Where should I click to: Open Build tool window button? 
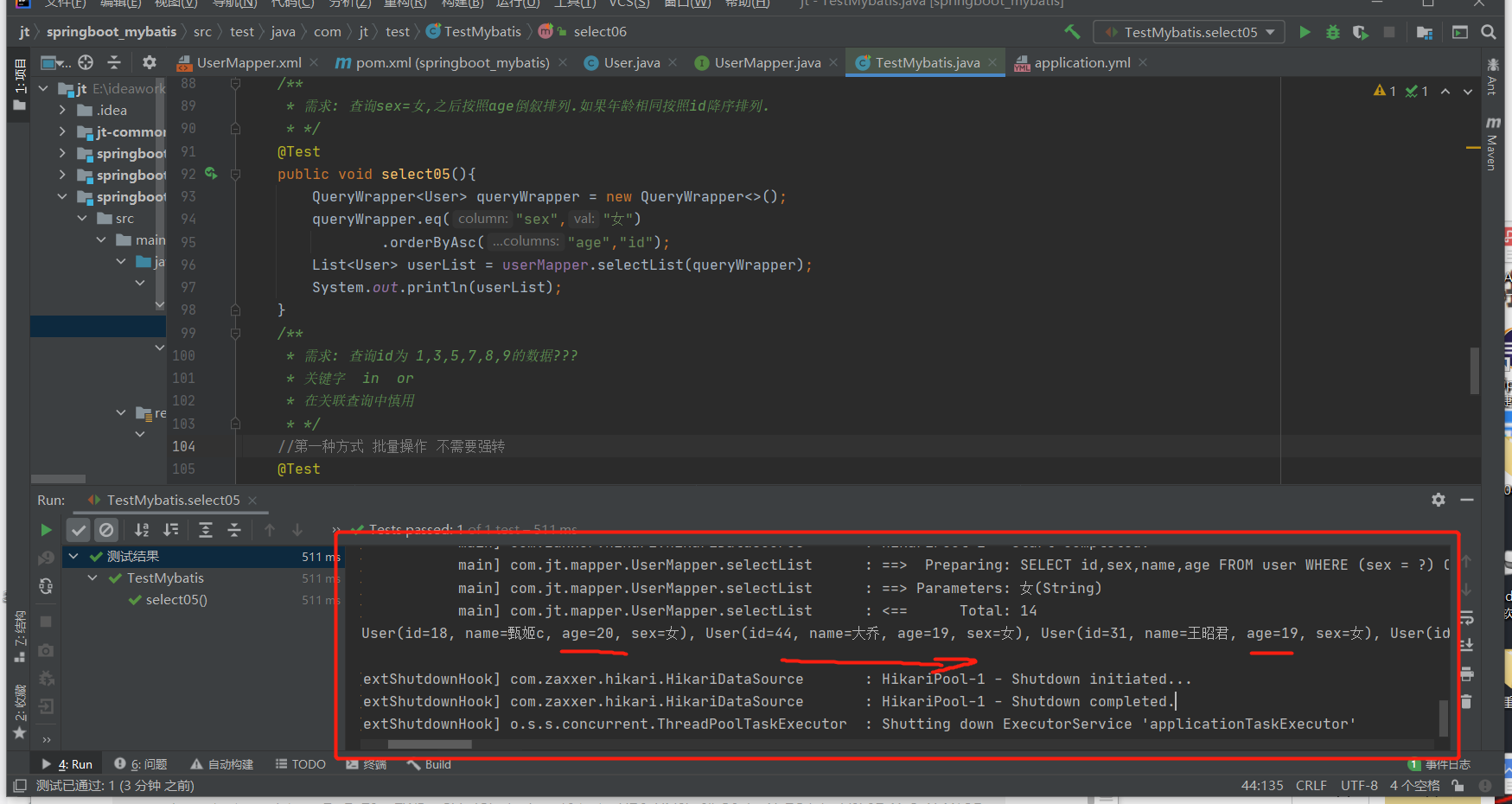[431, 764]
